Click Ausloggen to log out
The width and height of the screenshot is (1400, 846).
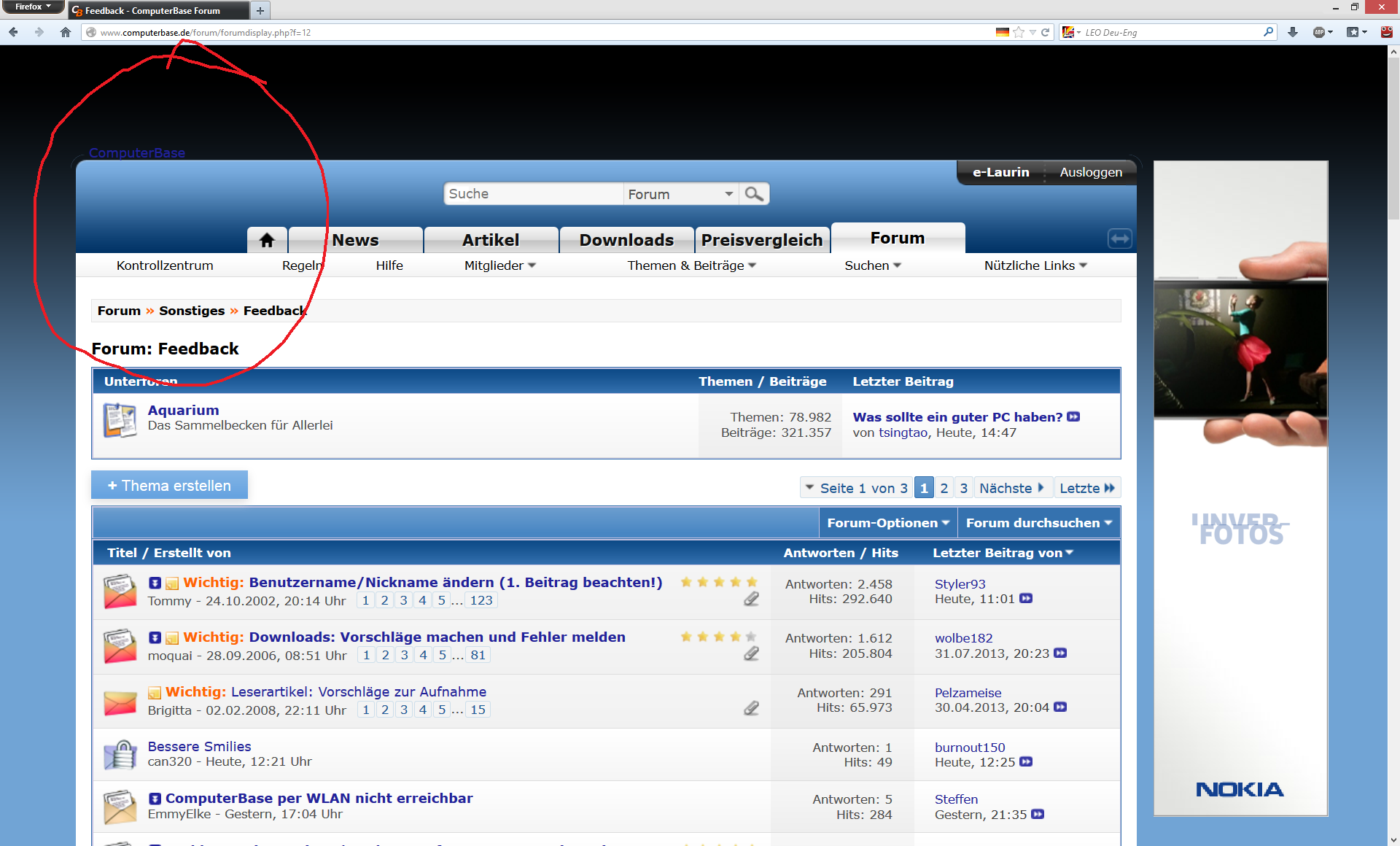(x=1090, y=172)
